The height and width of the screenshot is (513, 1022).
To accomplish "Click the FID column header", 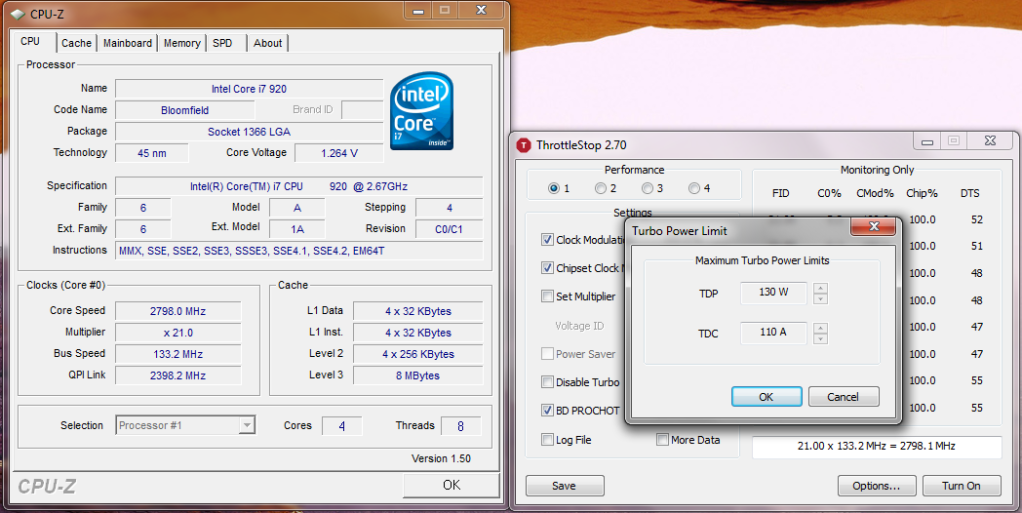I will pos(781,193).
